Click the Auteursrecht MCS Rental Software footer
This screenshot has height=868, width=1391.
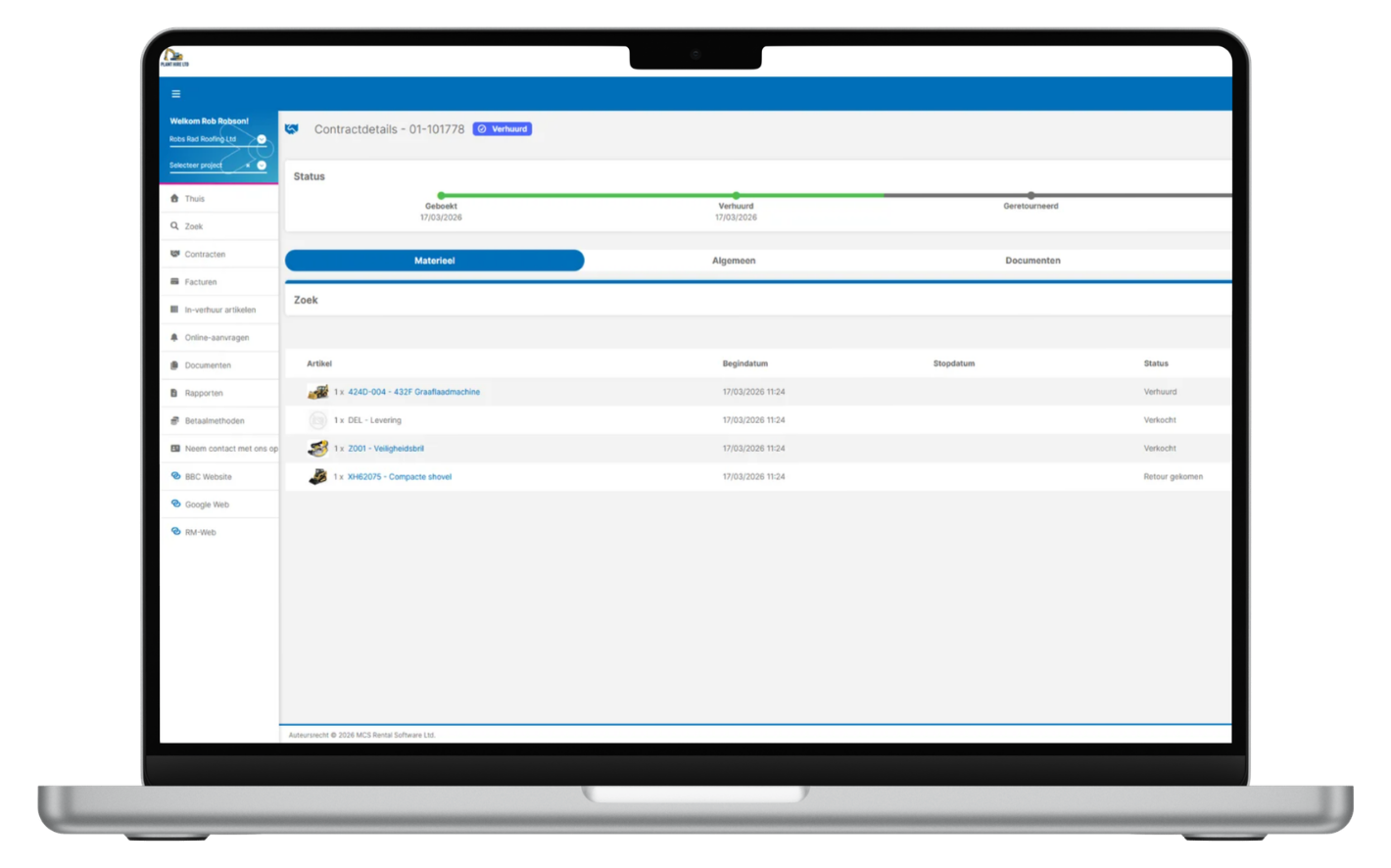(x=361, y=735)
